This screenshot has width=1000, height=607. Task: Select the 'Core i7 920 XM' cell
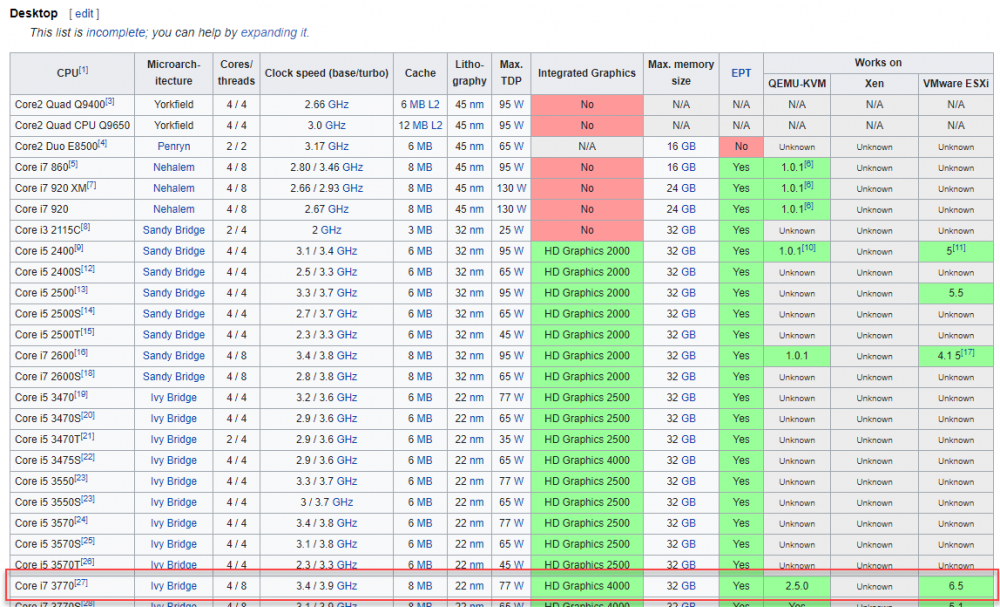[x=72, y=188]
